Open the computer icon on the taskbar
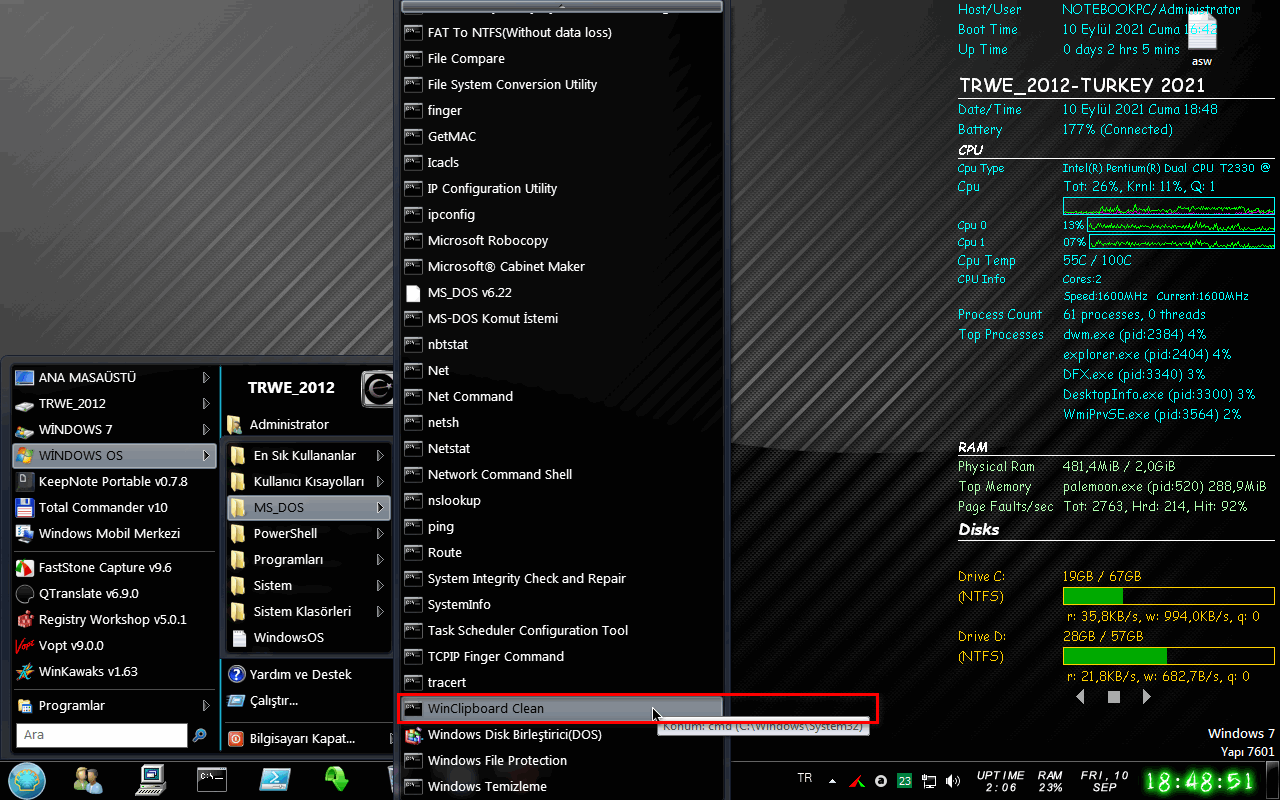1280x800 pixels. (152, 779)
